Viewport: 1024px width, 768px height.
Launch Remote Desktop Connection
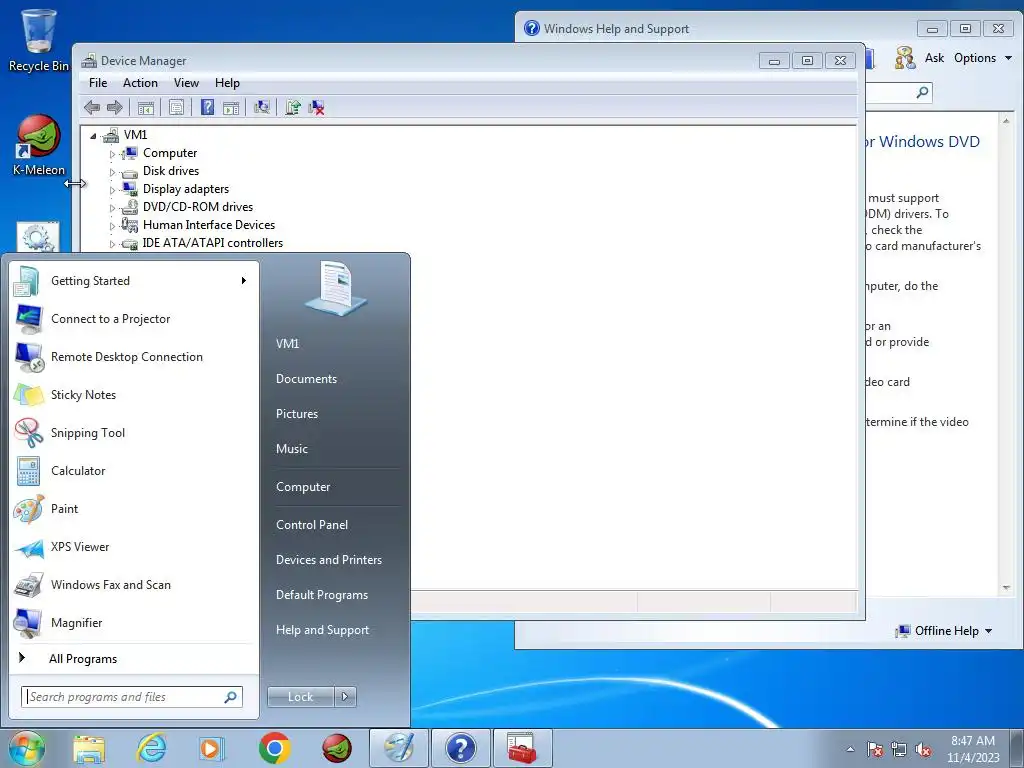coord(133,357)
